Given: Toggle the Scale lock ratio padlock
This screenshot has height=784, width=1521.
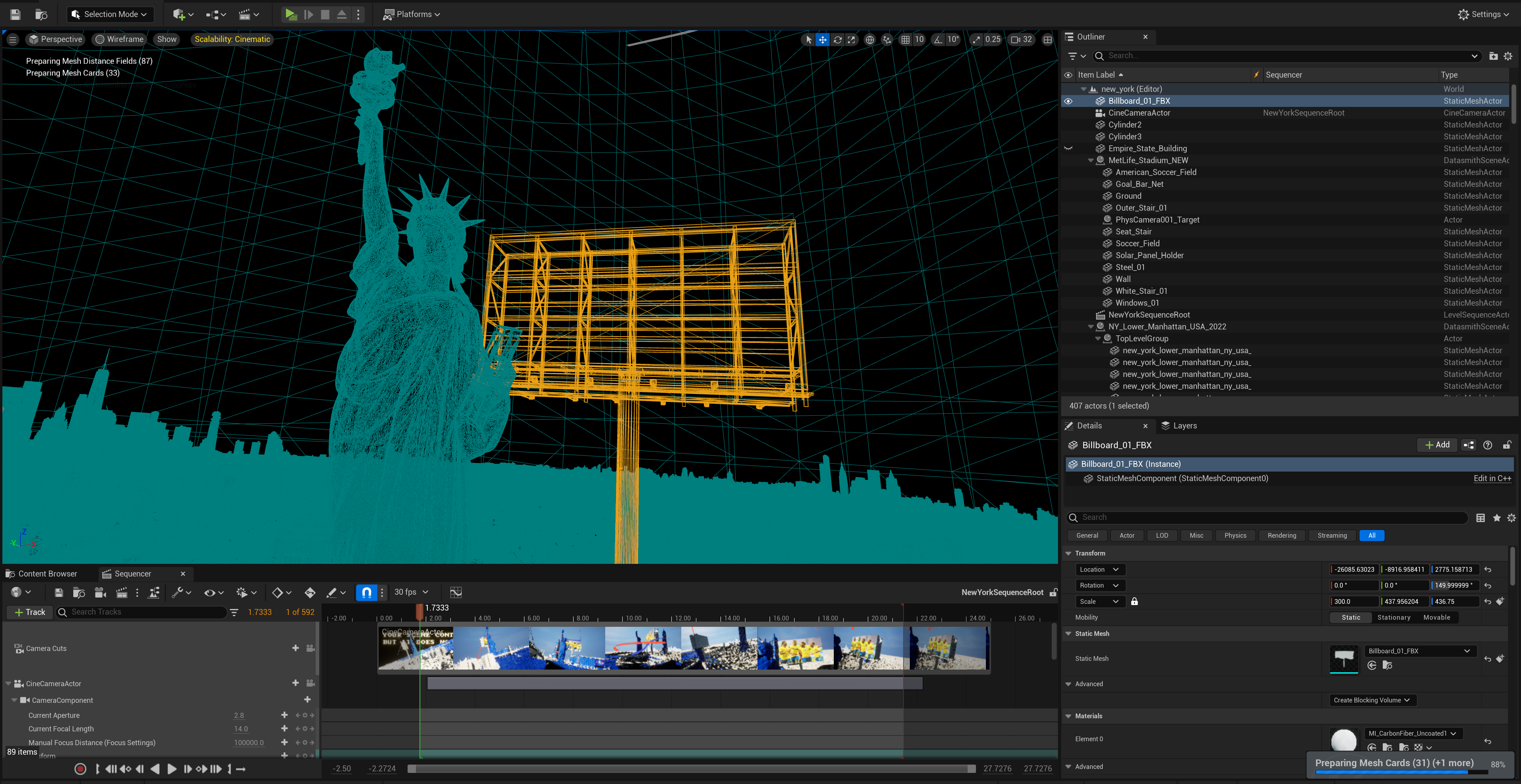Looking at the screenshot, I should [x=1134, y=601].
